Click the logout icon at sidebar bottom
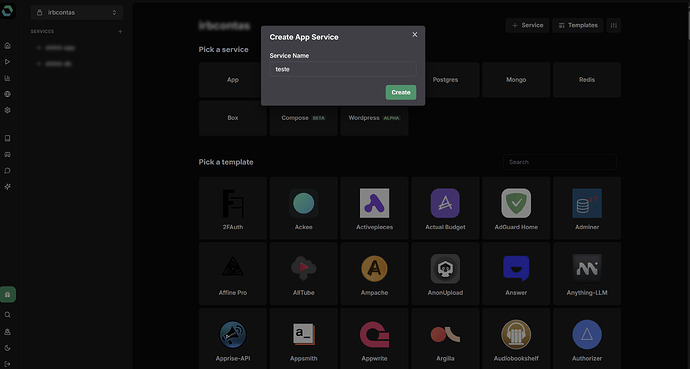690x369 pixels. (x=7, y=364)
